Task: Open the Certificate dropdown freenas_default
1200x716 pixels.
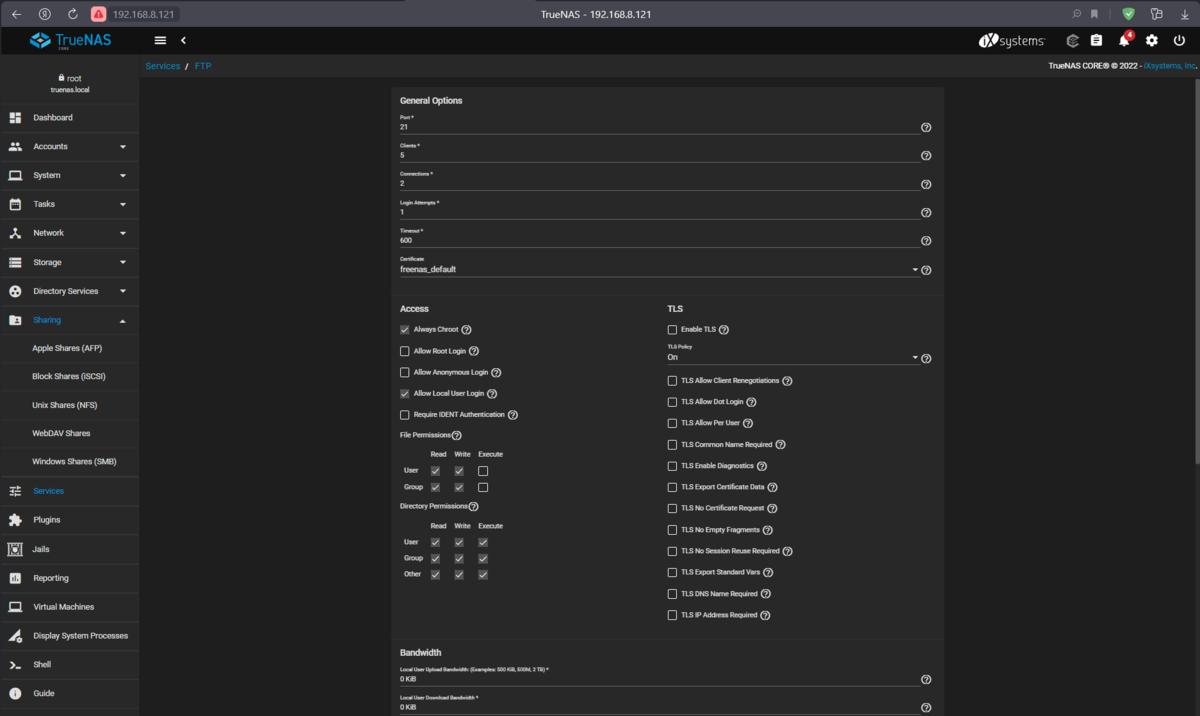Action: coord(659,269)
